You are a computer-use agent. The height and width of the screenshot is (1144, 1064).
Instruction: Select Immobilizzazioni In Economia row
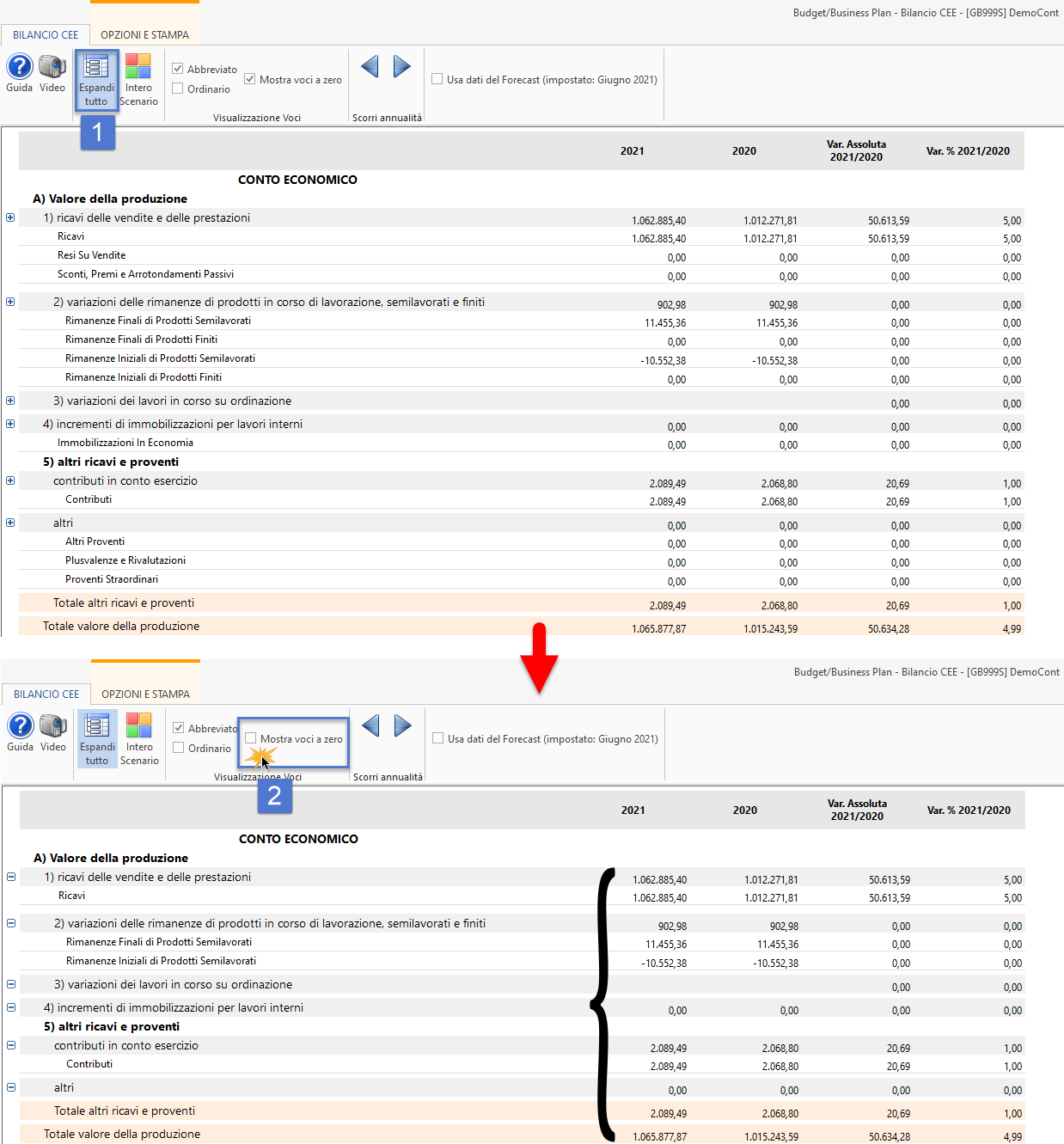click(x=522, y=443)
